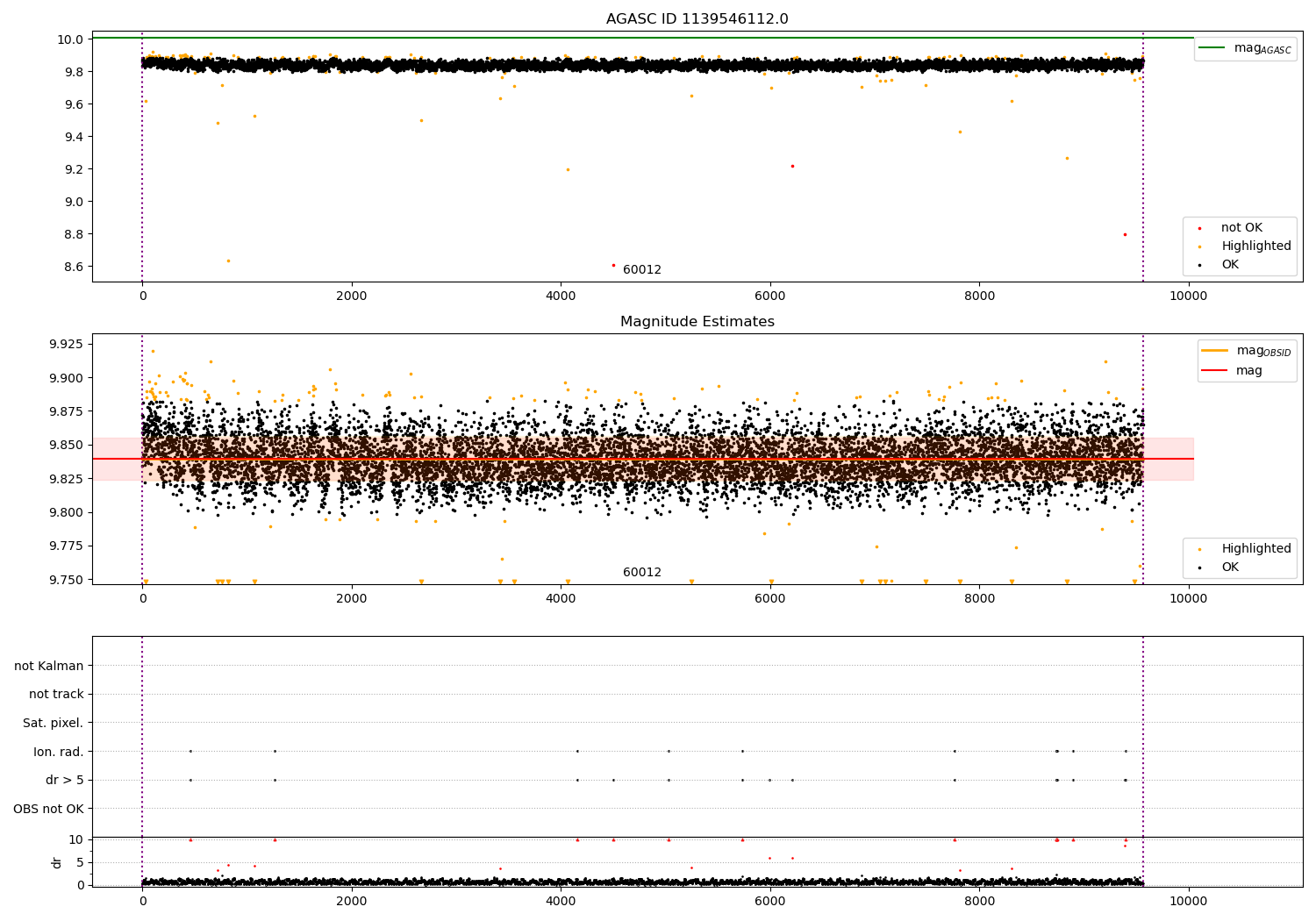1316x921 pixels.
Task: Select the mag AGASC legend entry in top plot
Action: pyautogui.click(x=1245, y=48)
